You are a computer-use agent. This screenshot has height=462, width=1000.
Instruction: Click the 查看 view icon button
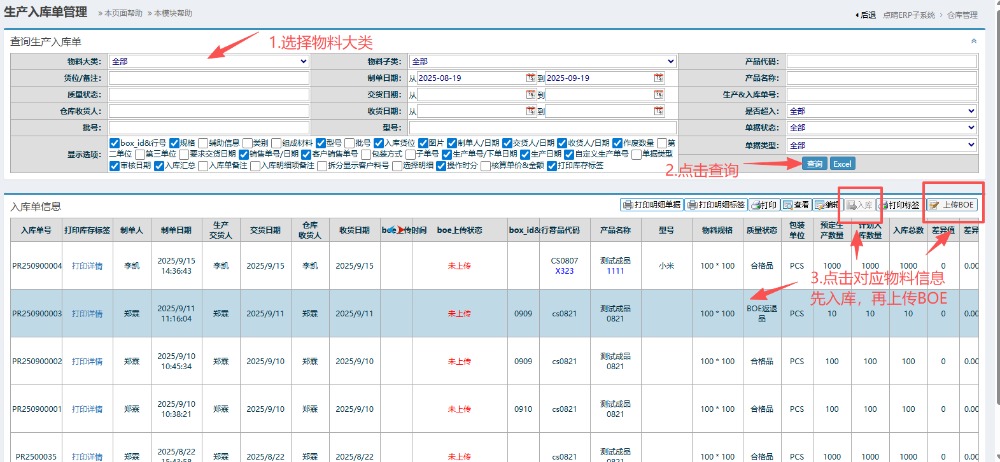pos(796,204)
